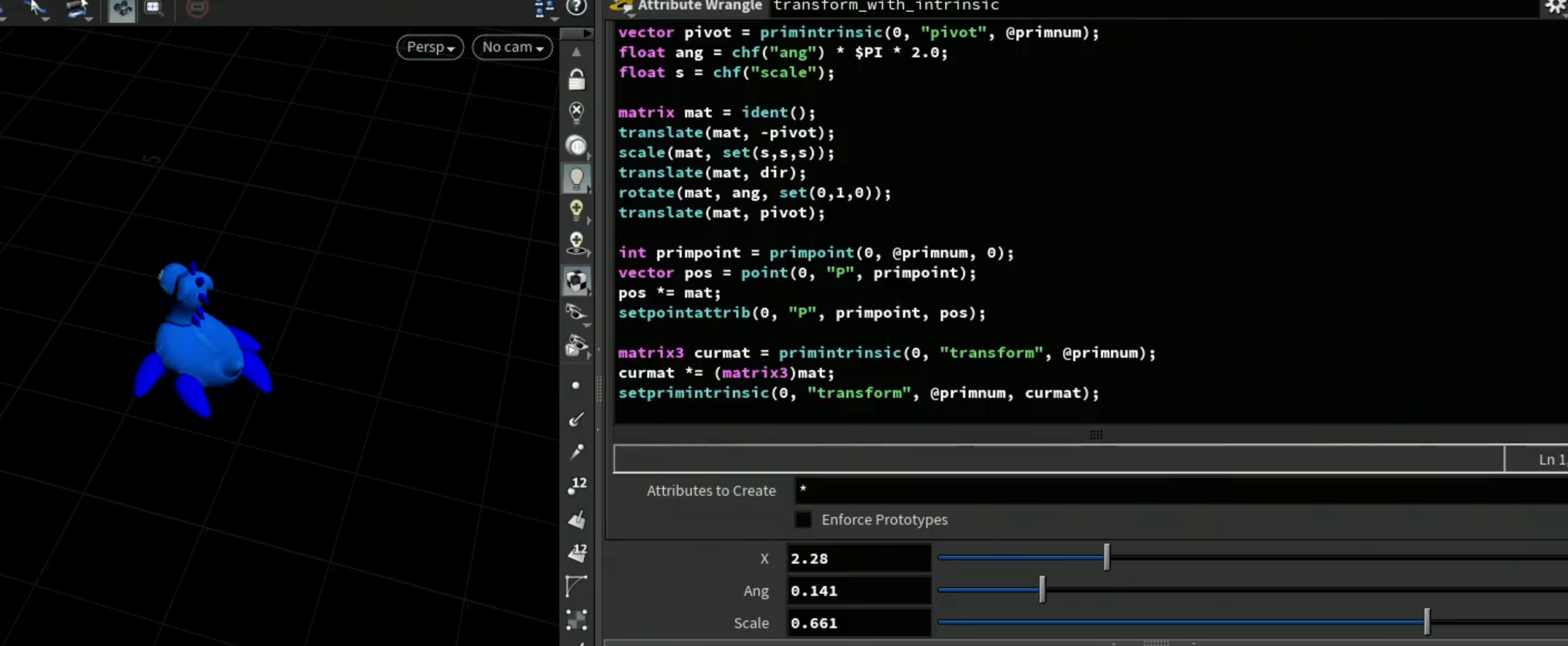Click the lock camera to view icon
Viewport: 1568px width, 646px height.
click(x=577, y=80)
